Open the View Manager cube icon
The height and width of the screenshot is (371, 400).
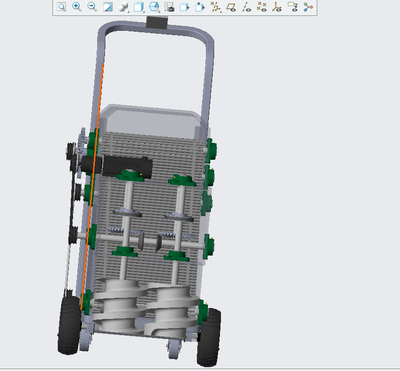154,7
